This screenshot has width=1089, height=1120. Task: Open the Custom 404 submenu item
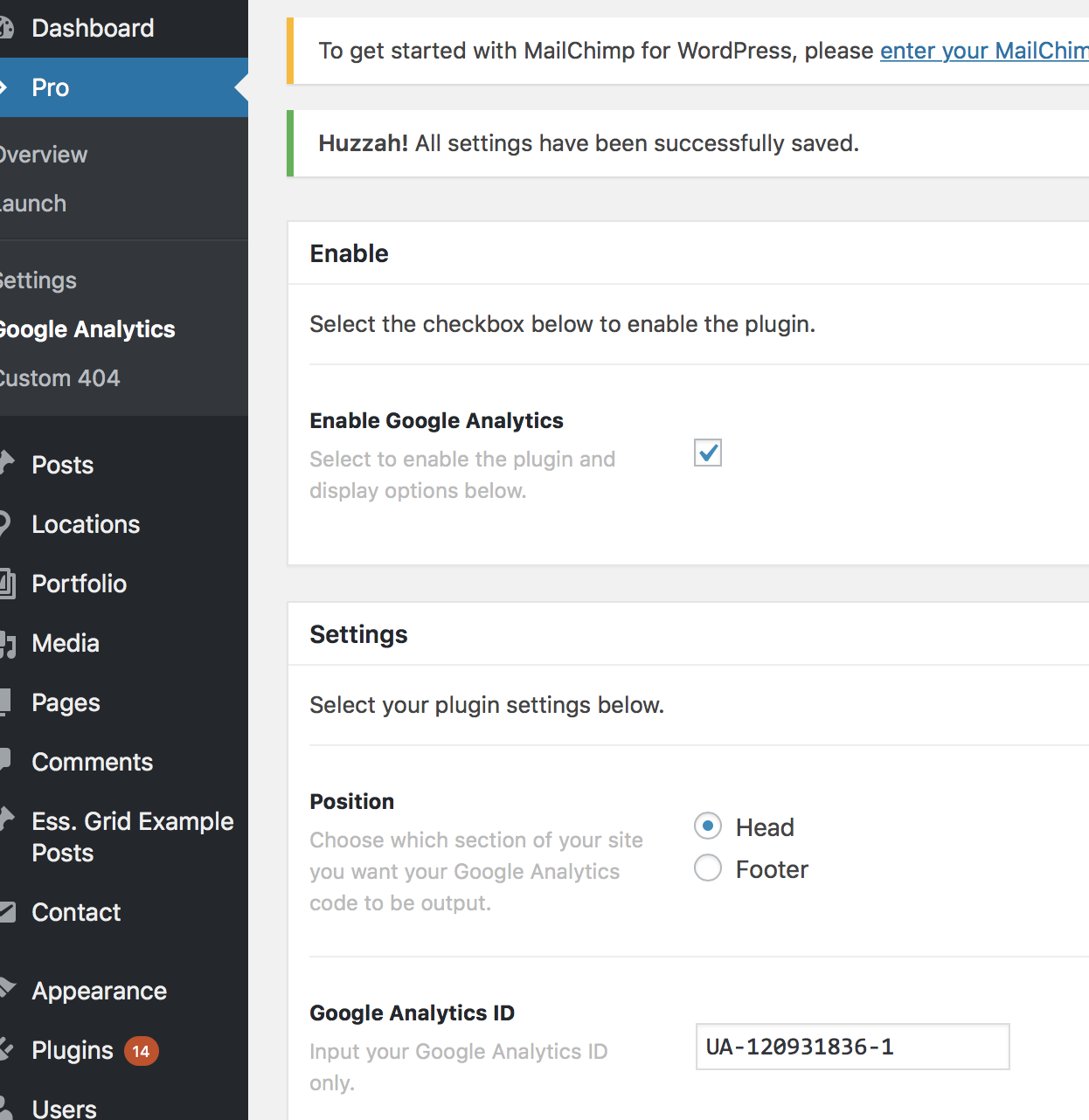(59, 378)
